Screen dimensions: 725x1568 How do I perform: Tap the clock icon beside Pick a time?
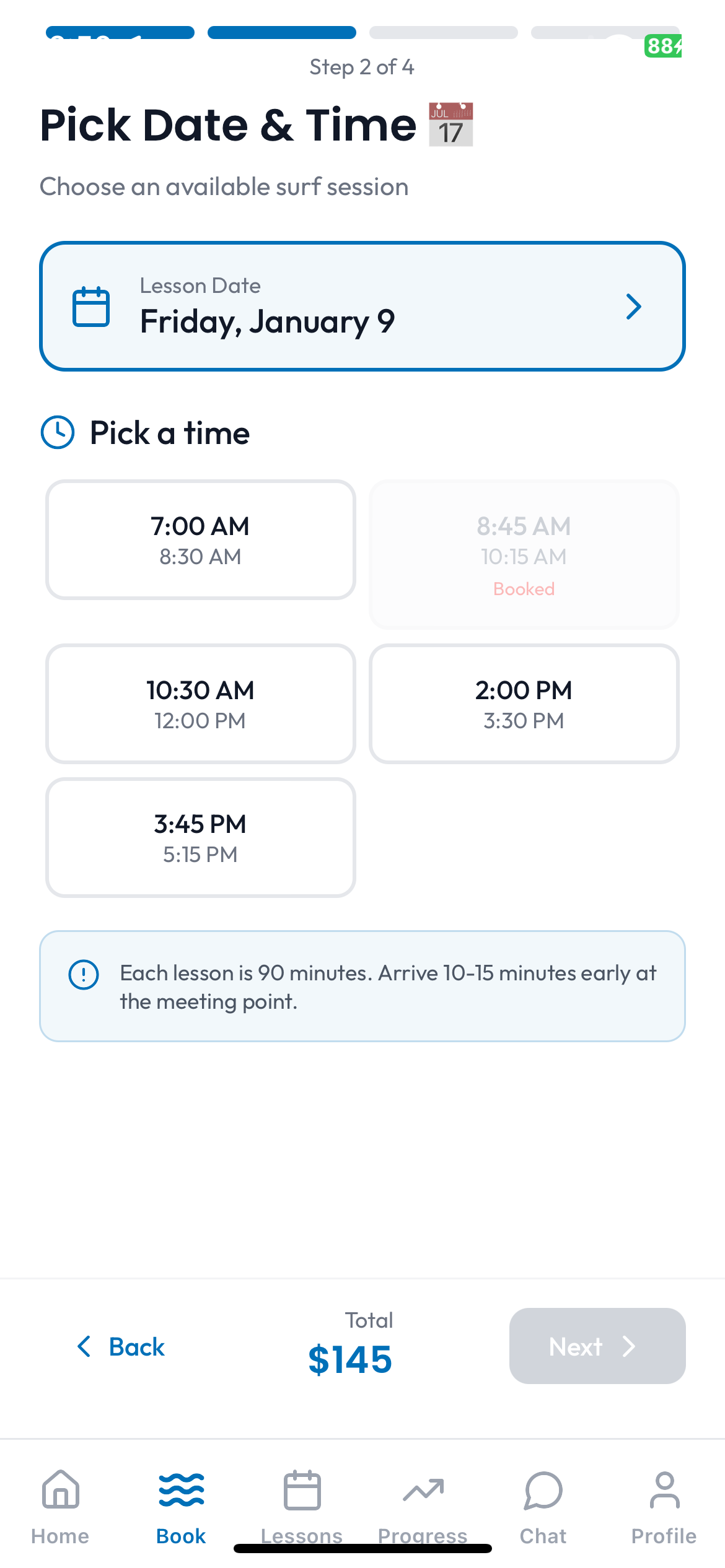pos(57,432)
